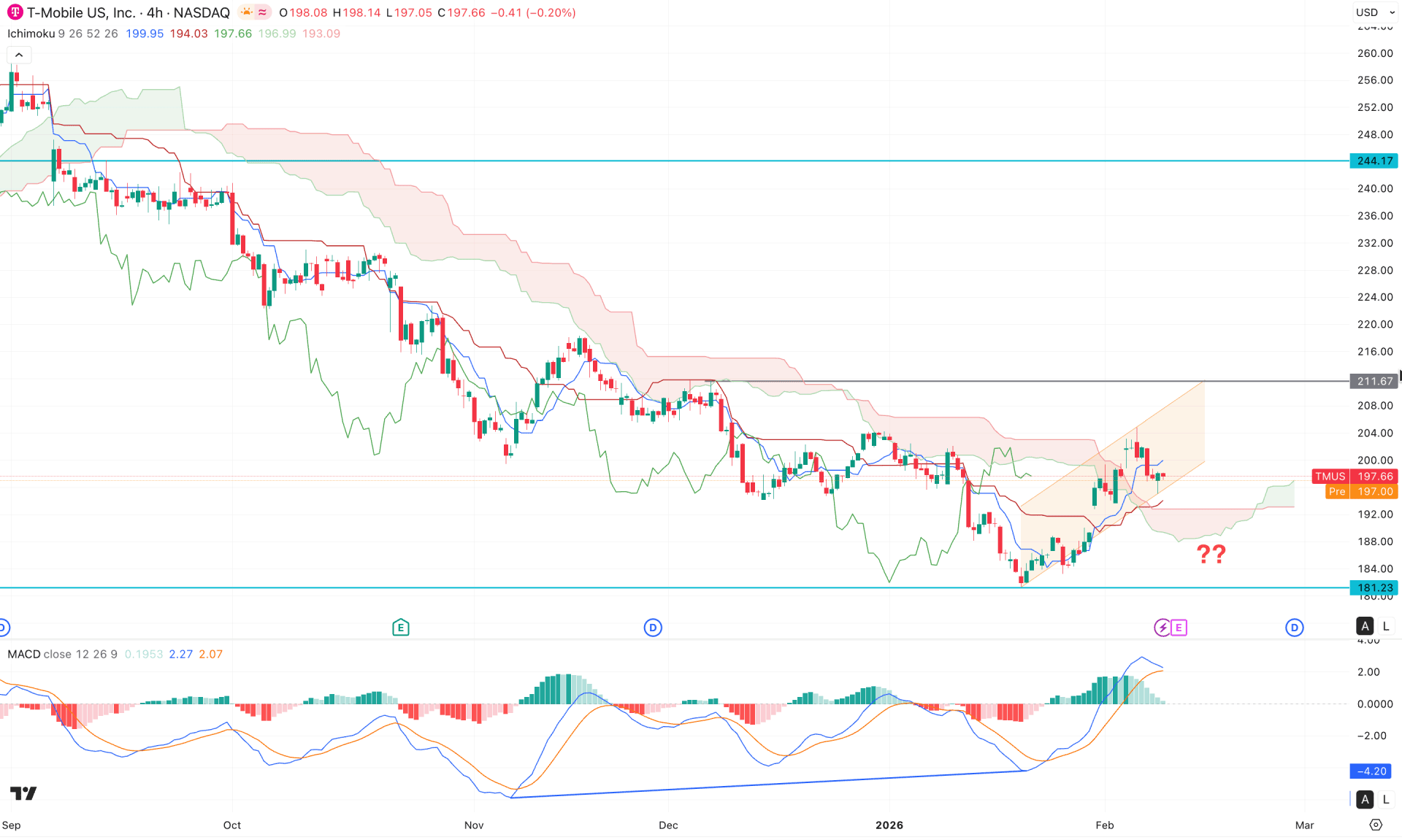Click the green E earnings marker under October
Screen dimensions: 1402x840
[400, 627]
